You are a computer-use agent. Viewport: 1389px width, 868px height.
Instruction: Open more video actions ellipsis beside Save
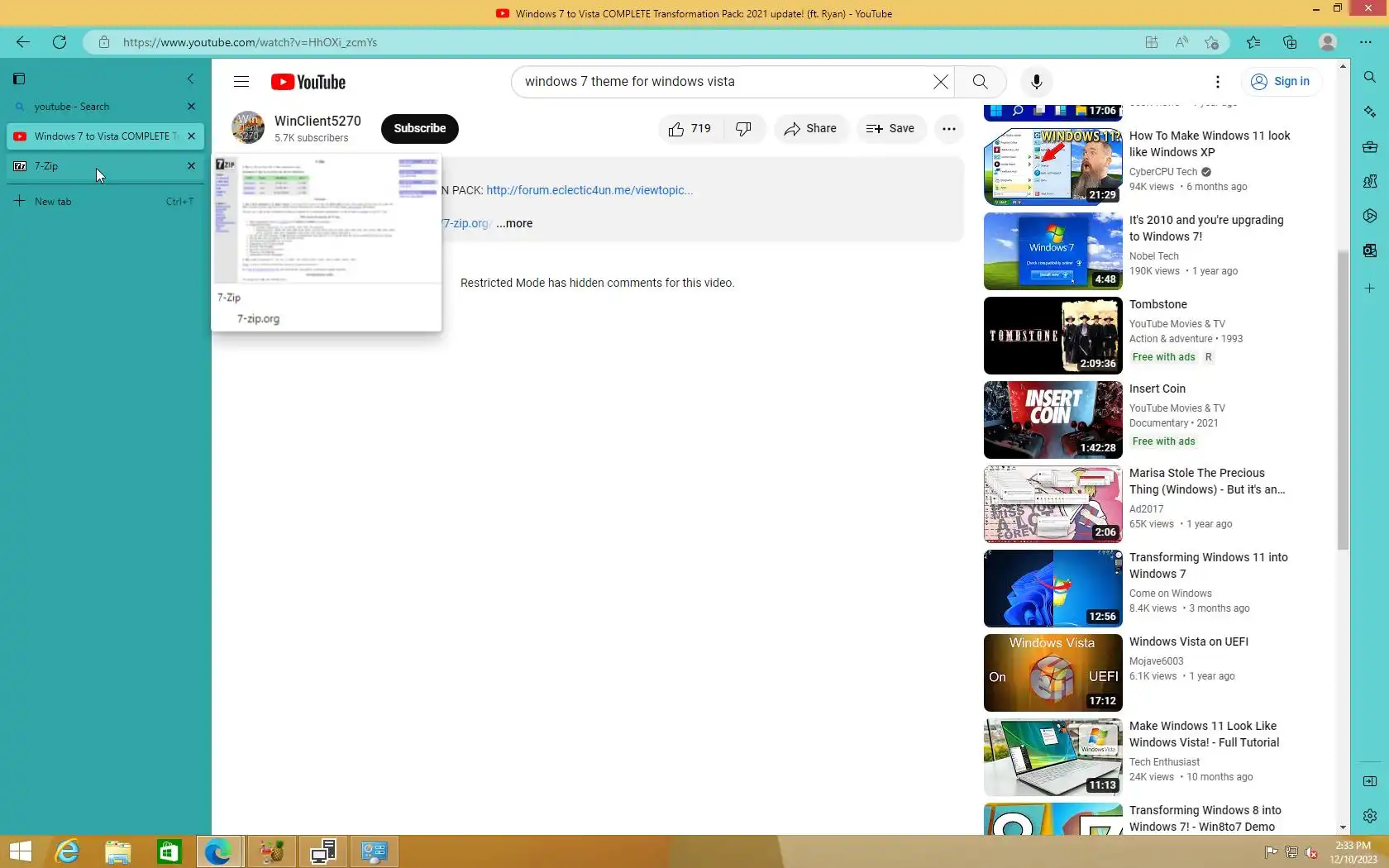[x=949, y=128]
